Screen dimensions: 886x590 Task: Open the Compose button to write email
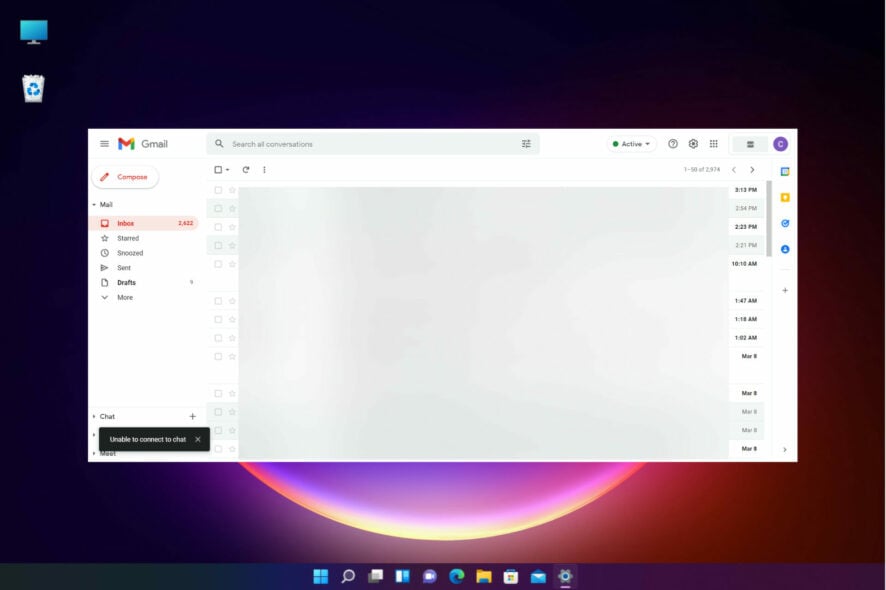[124, 176]
